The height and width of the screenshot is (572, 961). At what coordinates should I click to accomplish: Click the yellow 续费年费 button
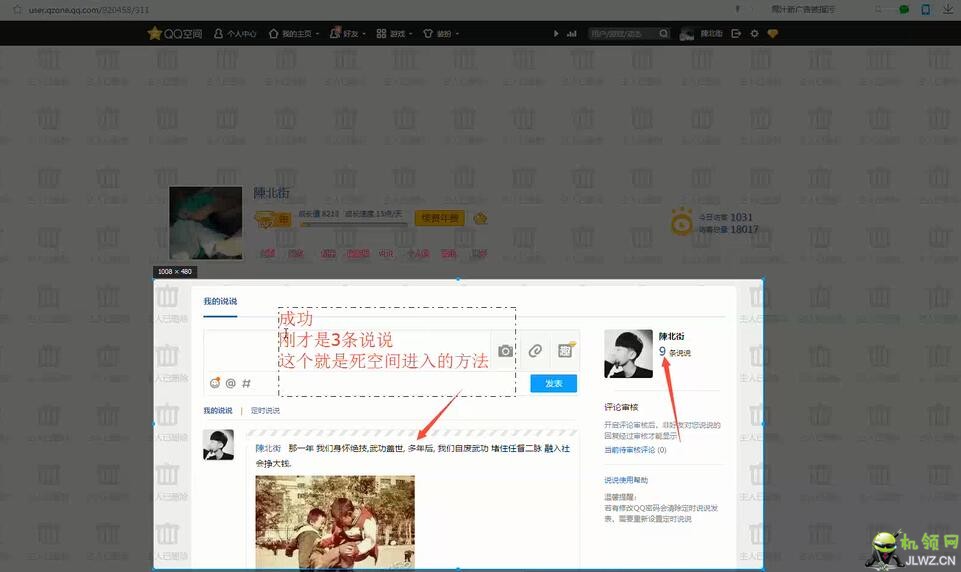tap(439, 218)
